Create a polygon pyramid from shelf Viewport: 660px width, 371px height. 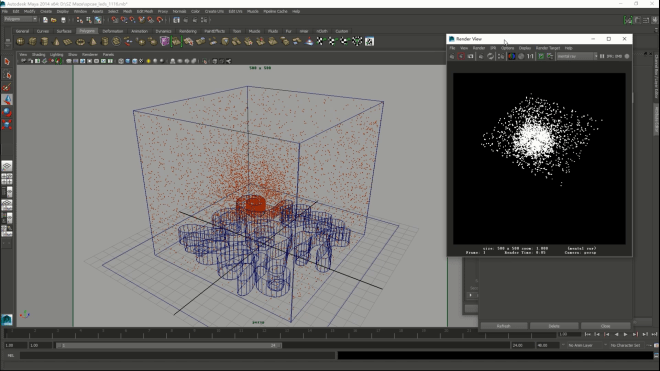click(x=93, y=41)
